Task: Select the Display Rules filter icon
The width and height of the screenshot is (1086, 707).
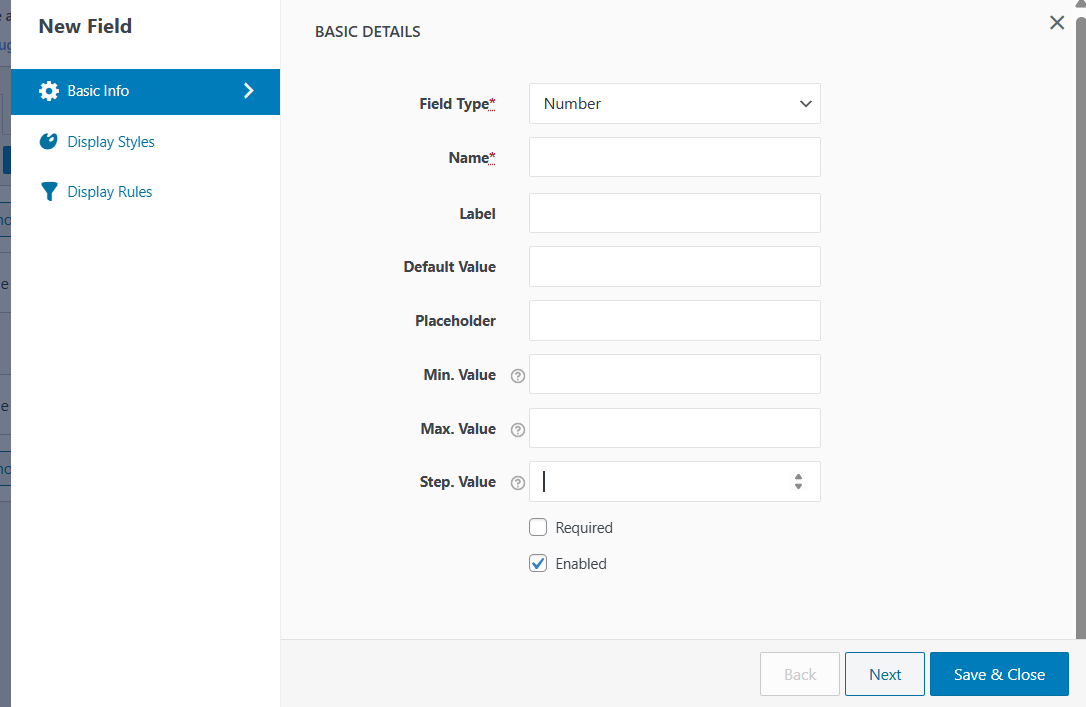Action: (x=48, y=191)
